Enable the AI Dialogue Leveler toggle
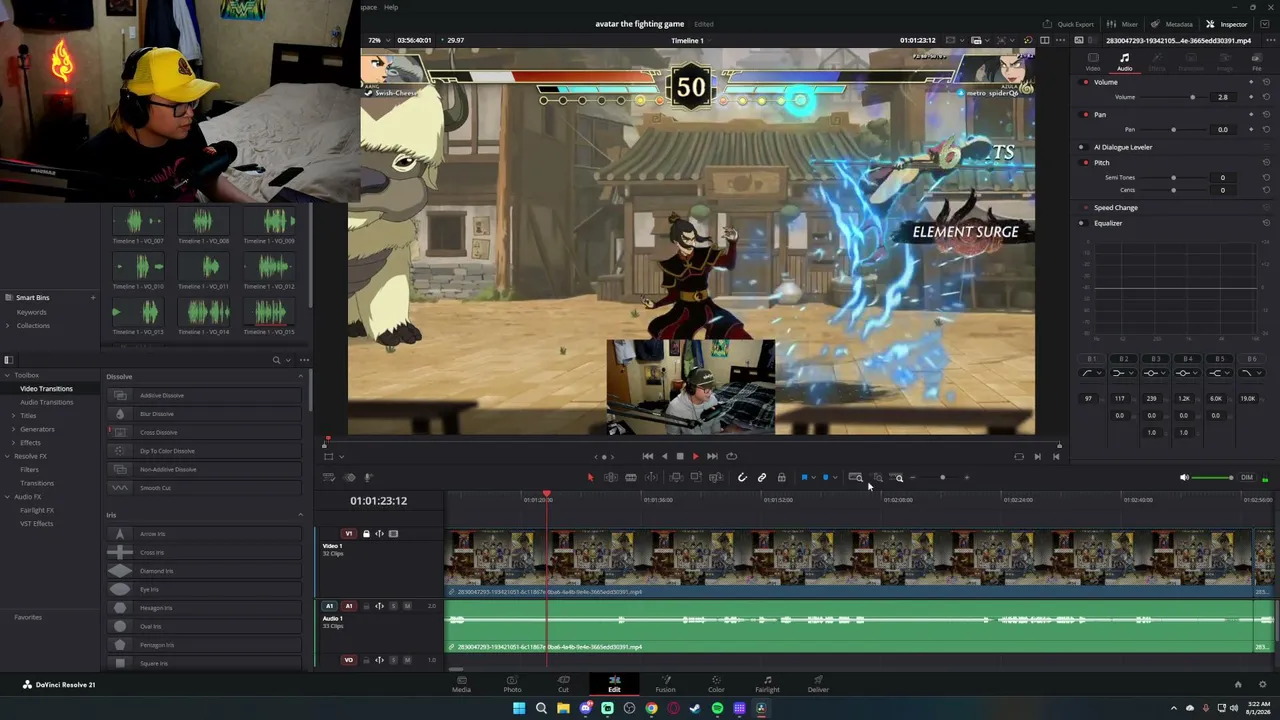1280x720 pixels. [1082, 147]
